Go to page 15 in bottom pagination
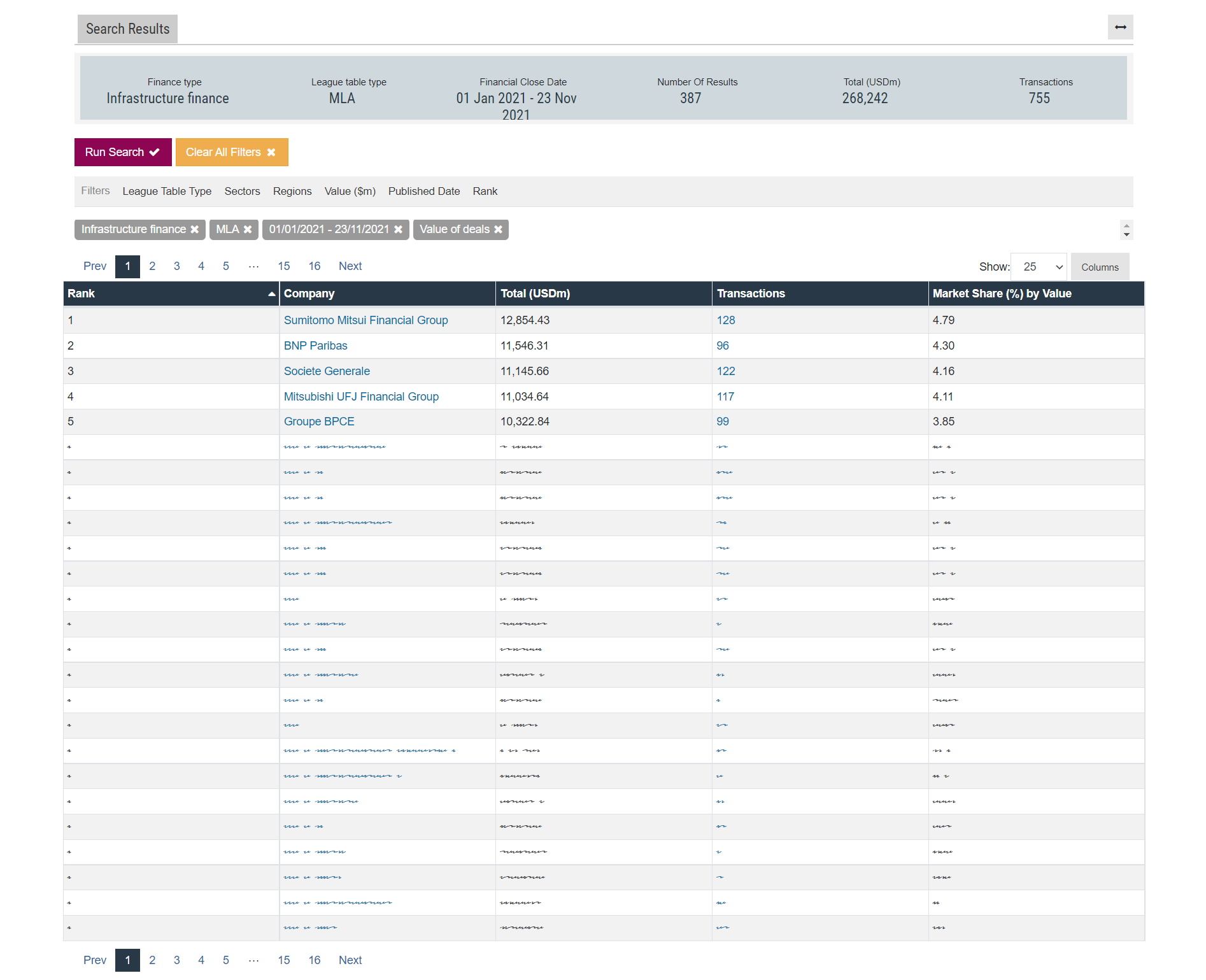This screenshot has width=1206, height=980. (x=284, y=960)
